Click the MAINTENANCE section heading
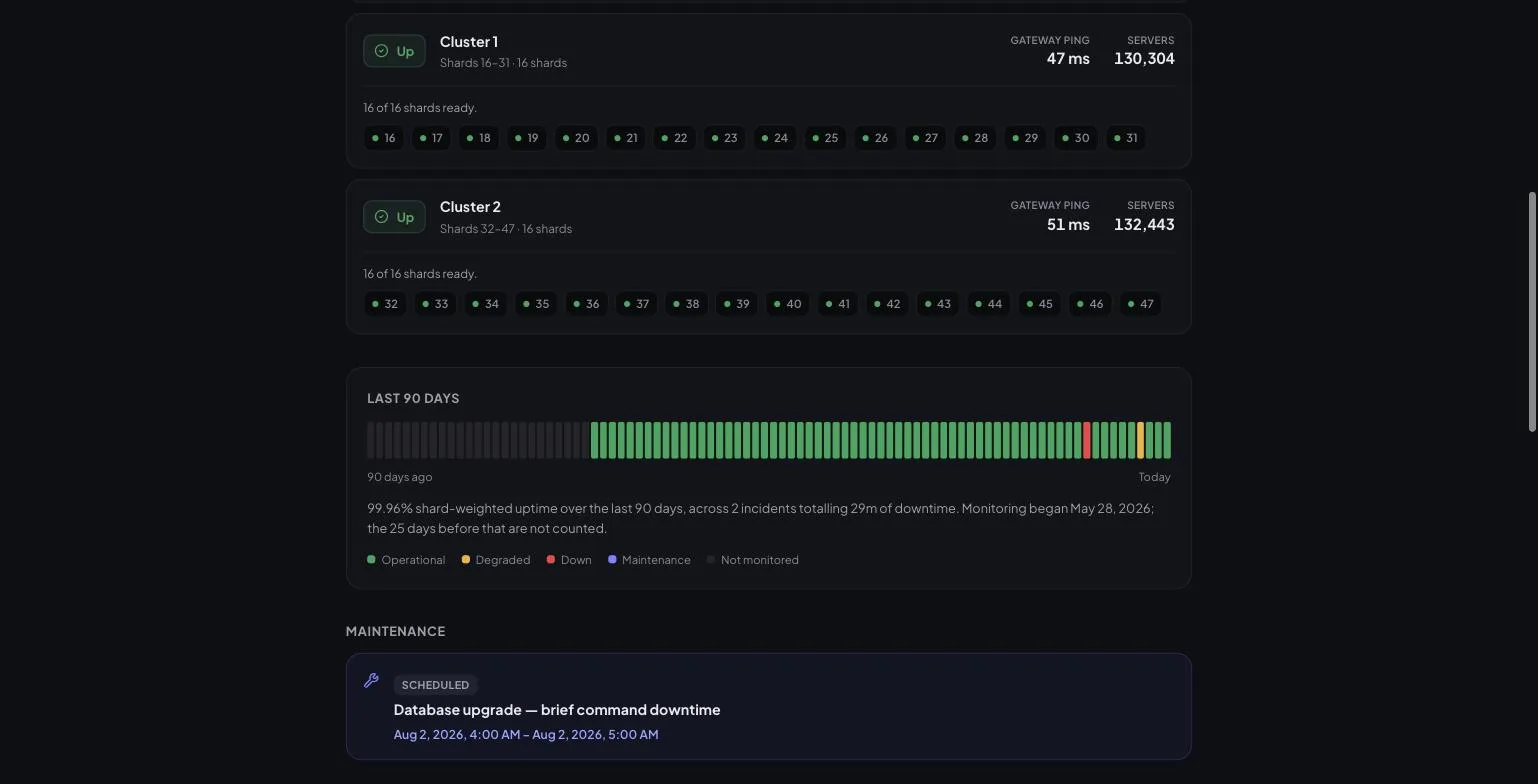 [x=395, y=631]
